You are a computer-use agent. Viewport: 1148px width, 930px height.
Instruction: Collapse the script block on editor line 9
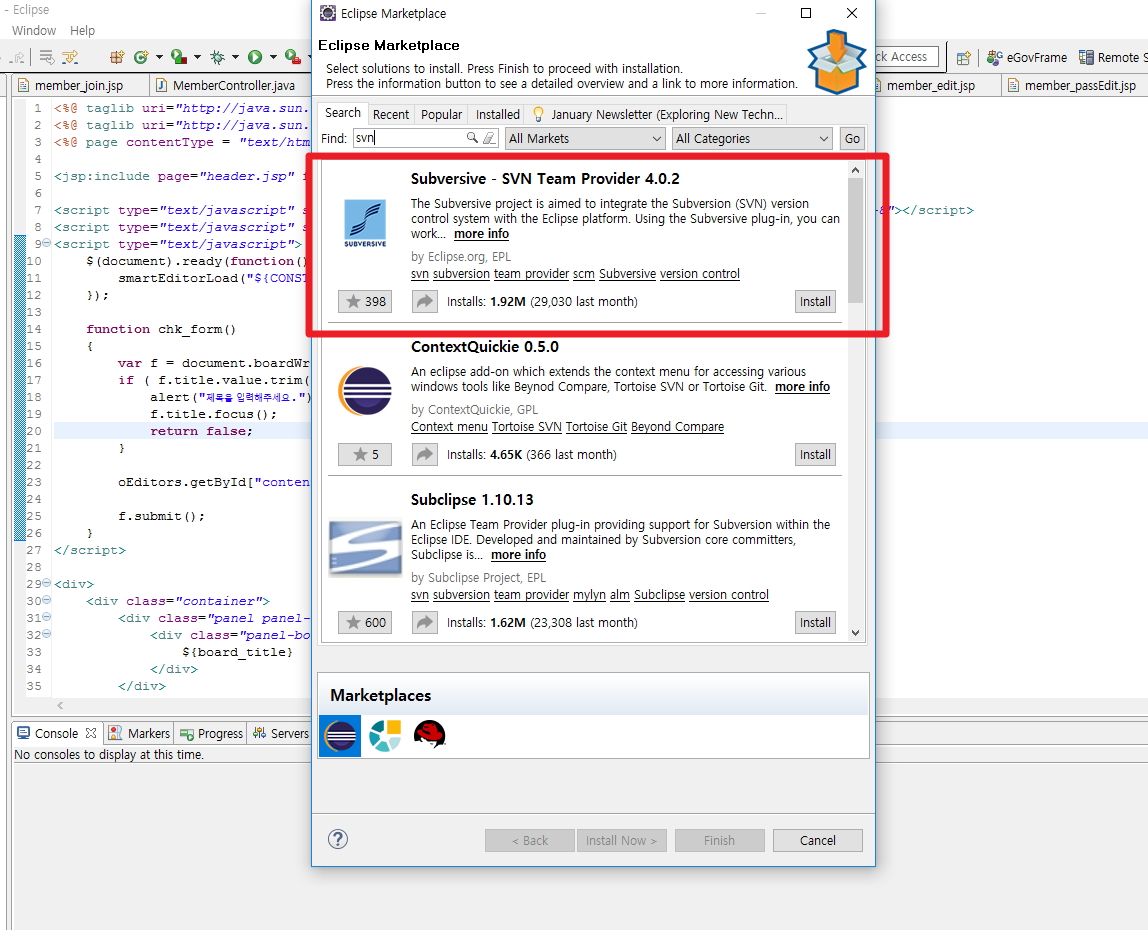[x=47, y=243]
